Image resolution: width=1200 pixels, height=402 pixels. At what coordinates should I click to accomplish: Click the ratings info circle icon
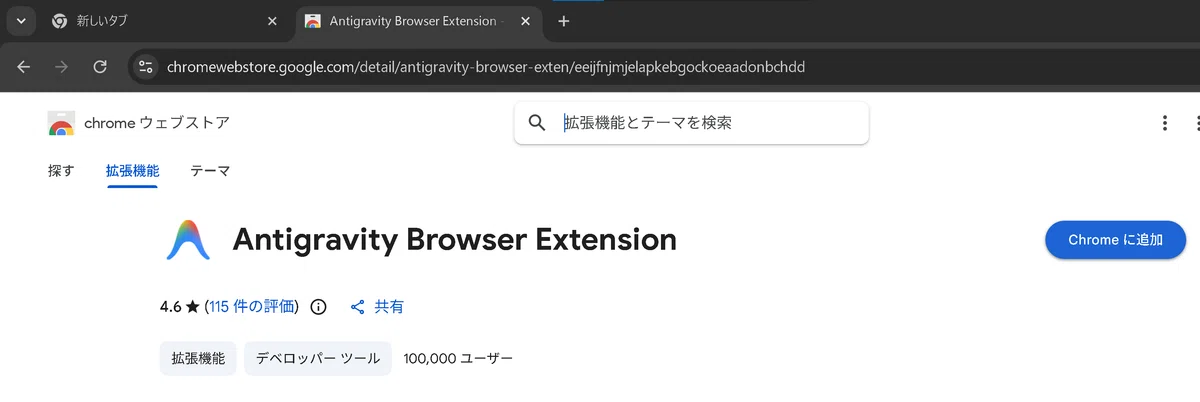coord(319,307)
